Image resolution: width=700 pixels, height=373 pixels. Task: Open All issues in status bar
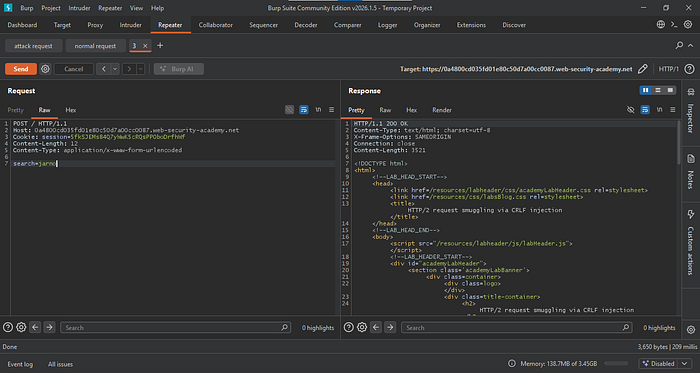pyautogui.click(x=60, y=364)
